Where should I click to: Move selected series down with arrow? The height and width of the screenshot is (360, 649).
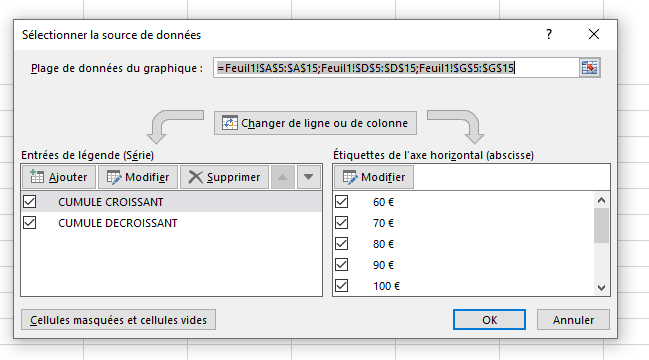pos(308,177)
